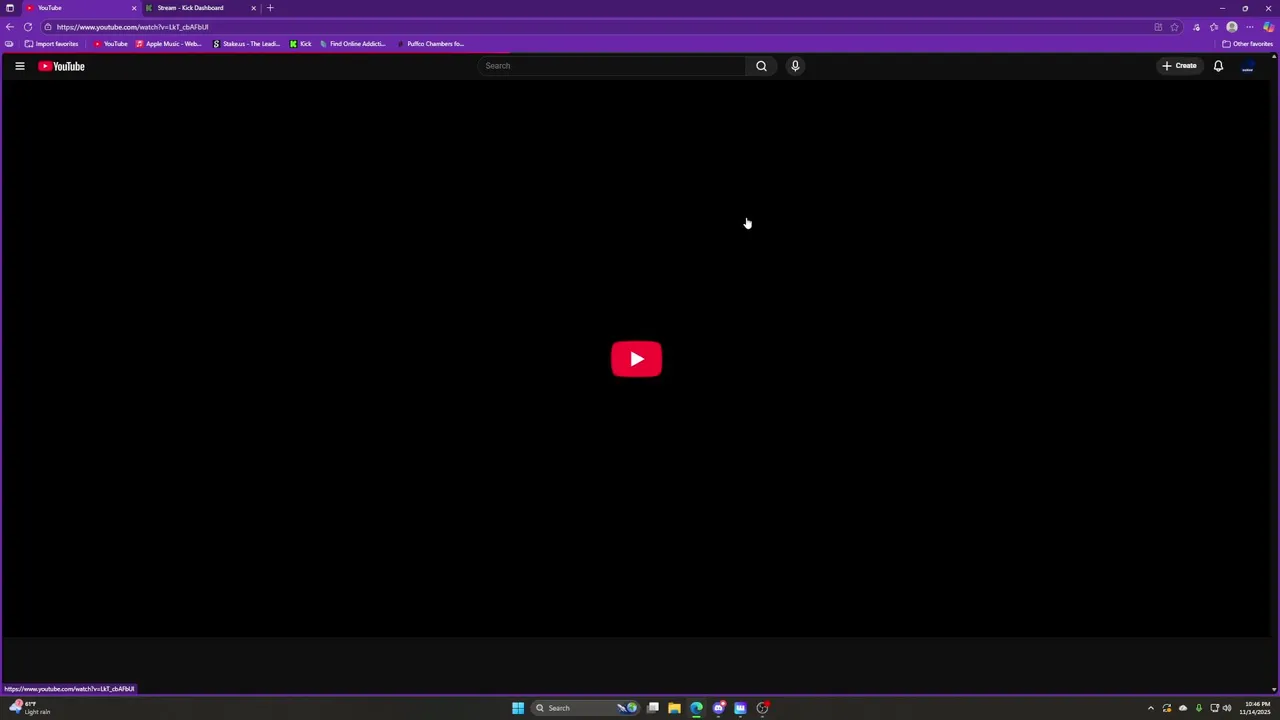Open the YouTube guide hamburger menu
This screenshot has height=720, width=1280.
19,66
